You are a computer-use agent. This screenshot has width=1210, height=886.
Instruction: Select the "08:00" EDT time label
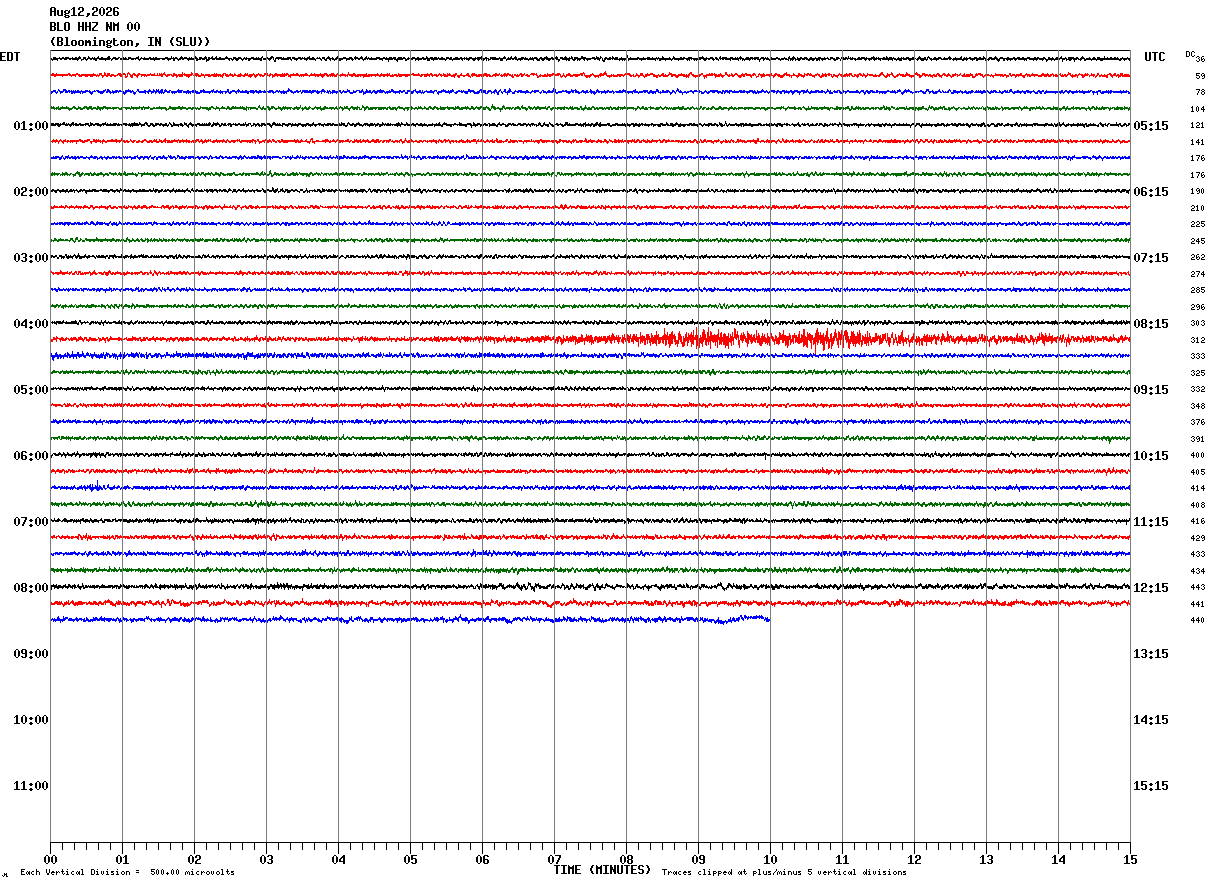coord(31,588)
